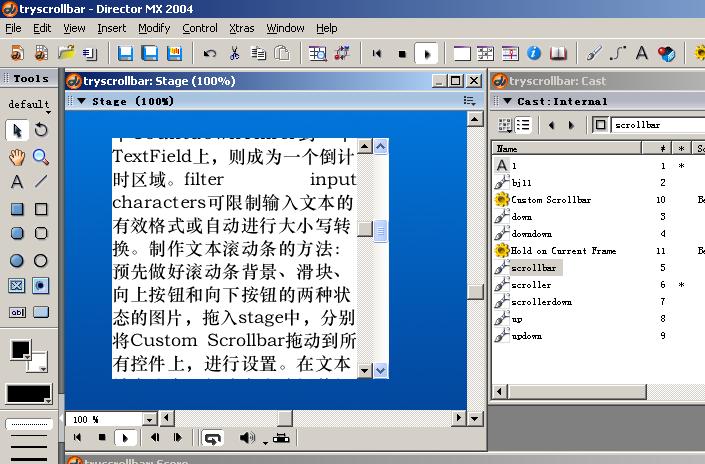Play movie from main toolbar
The image size is (705, 464).
tap(426, 54)
